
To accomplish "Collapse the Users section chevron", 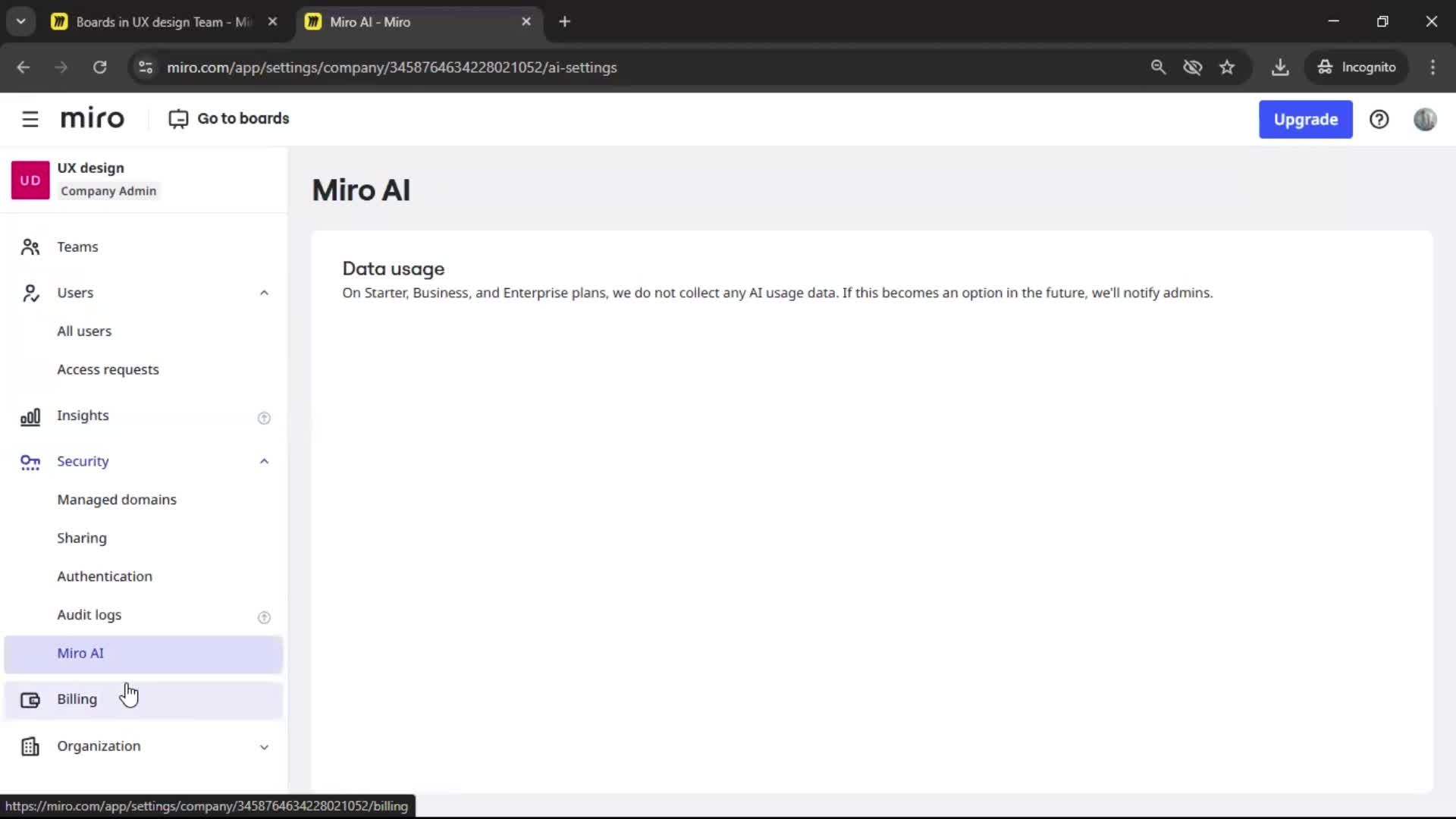I will (x=264, y=293).
